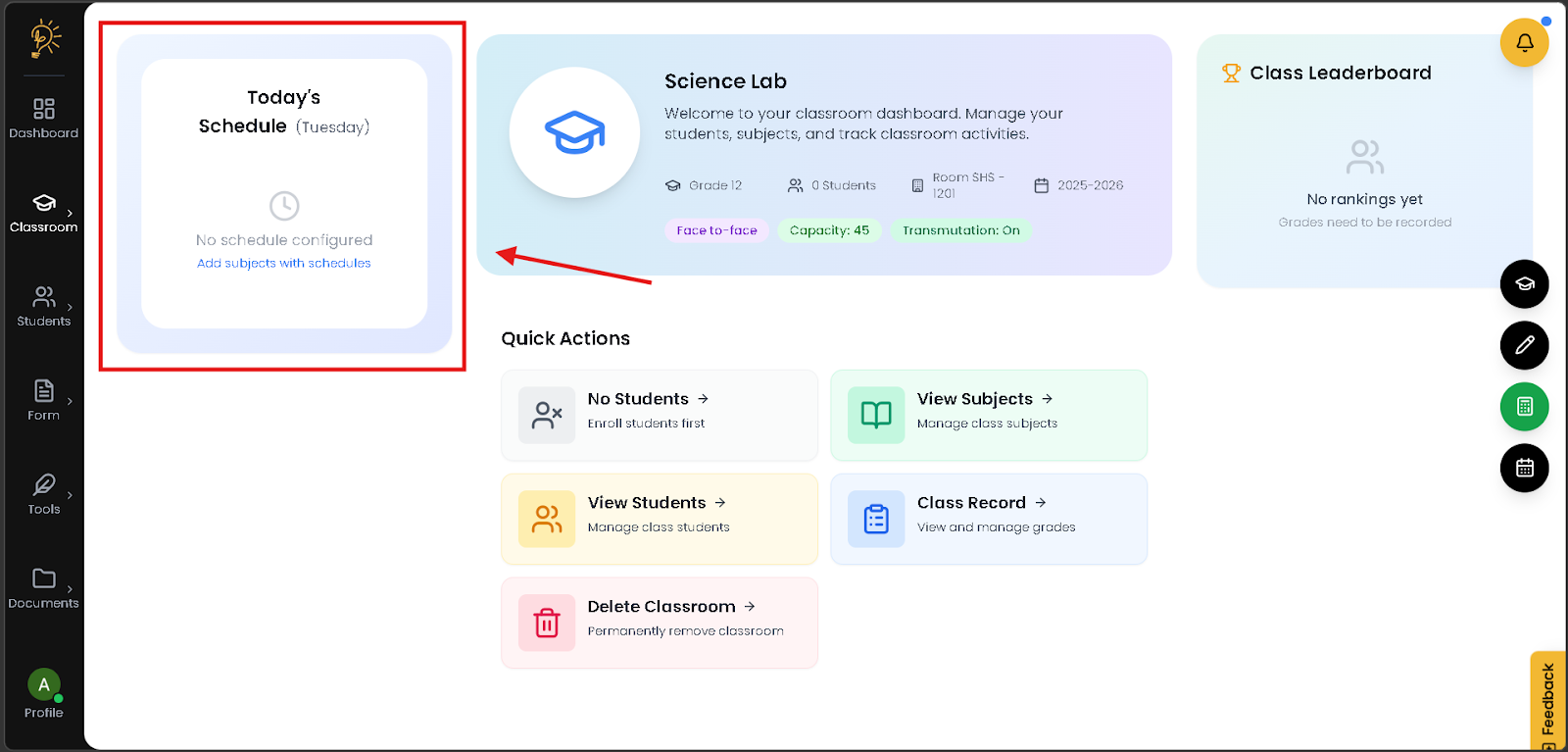
Task: Click the red trash Delete Classroom icon
Action: pyautogui.click(x=547, y=623)
